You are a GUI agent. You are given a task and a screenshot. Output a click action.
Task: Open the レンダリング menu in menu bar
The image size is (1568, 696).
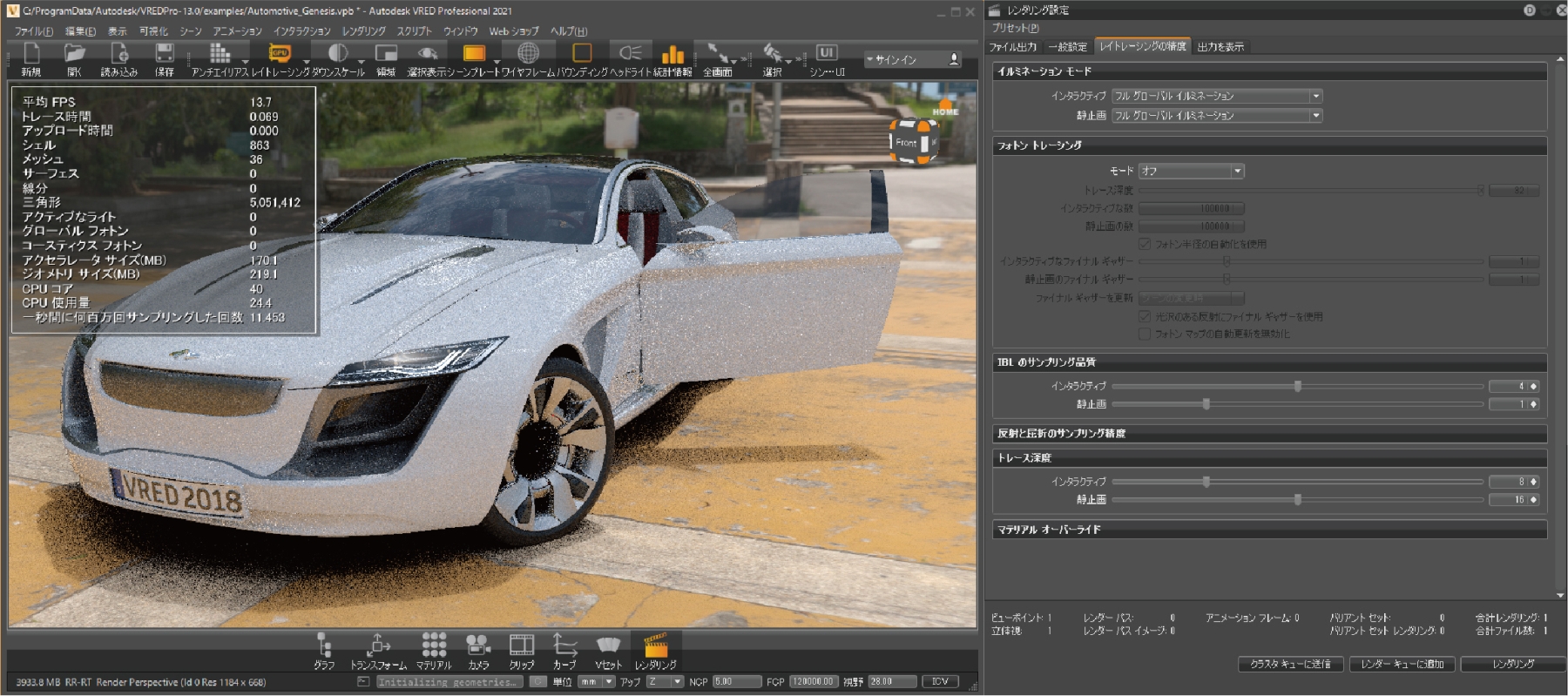click(x=363, y=31)
